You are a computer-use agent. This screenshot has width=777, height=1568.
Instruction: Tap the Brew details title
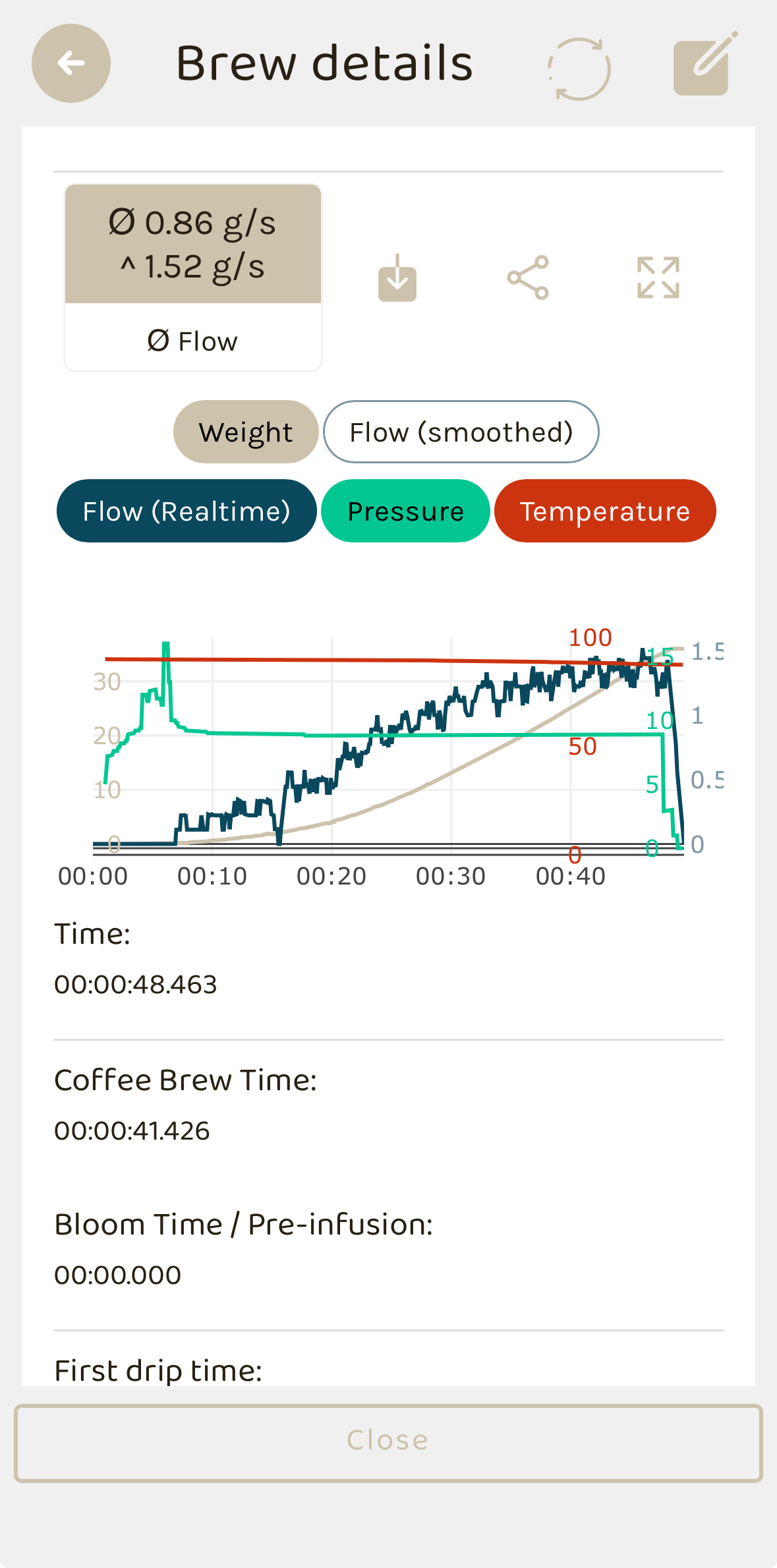pyautogui.click(x=324, y=63)
